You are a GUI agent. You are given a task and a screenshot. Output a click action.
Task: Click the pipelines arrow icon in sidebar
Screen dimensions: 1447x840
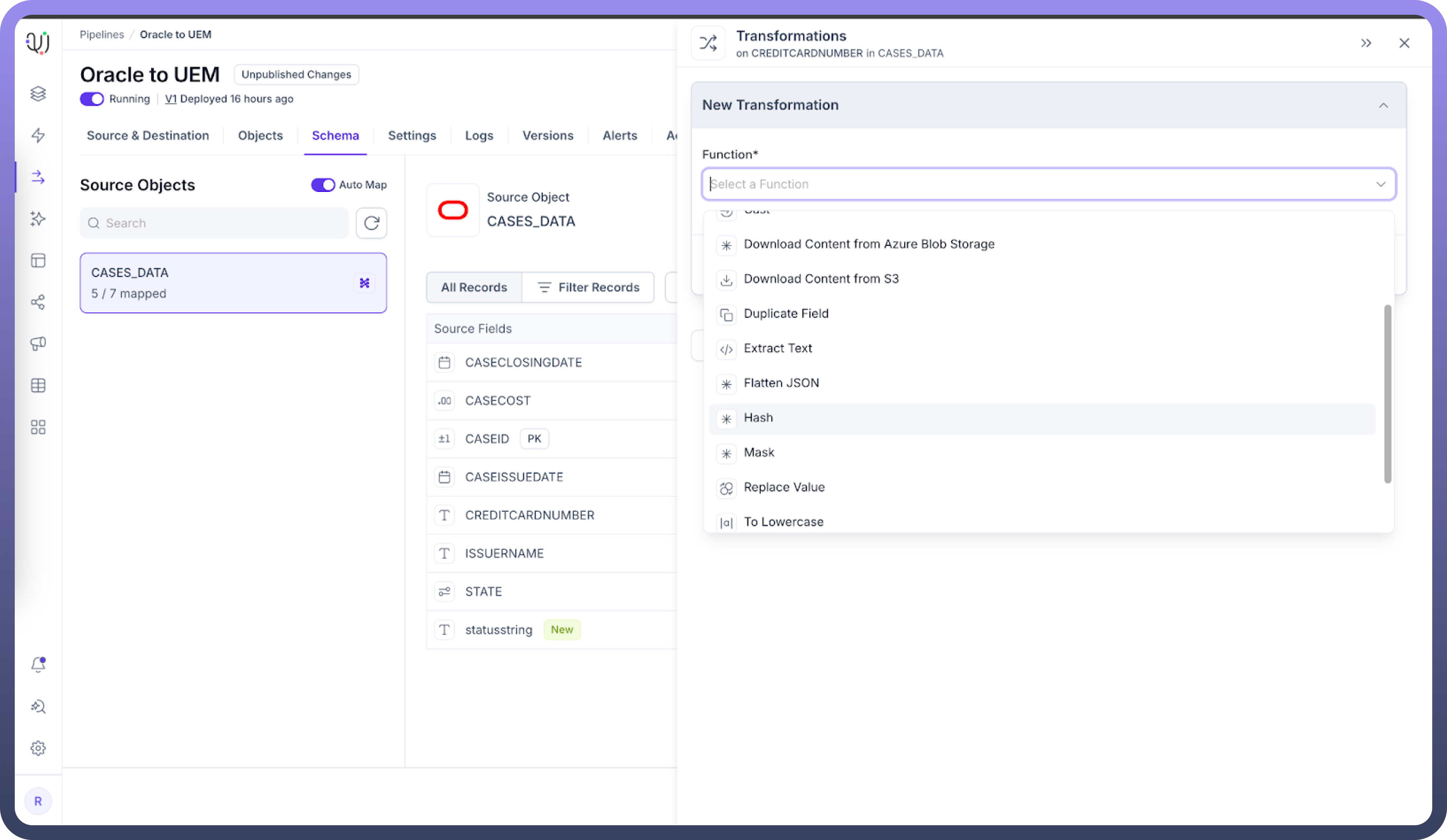pos(38,177)
